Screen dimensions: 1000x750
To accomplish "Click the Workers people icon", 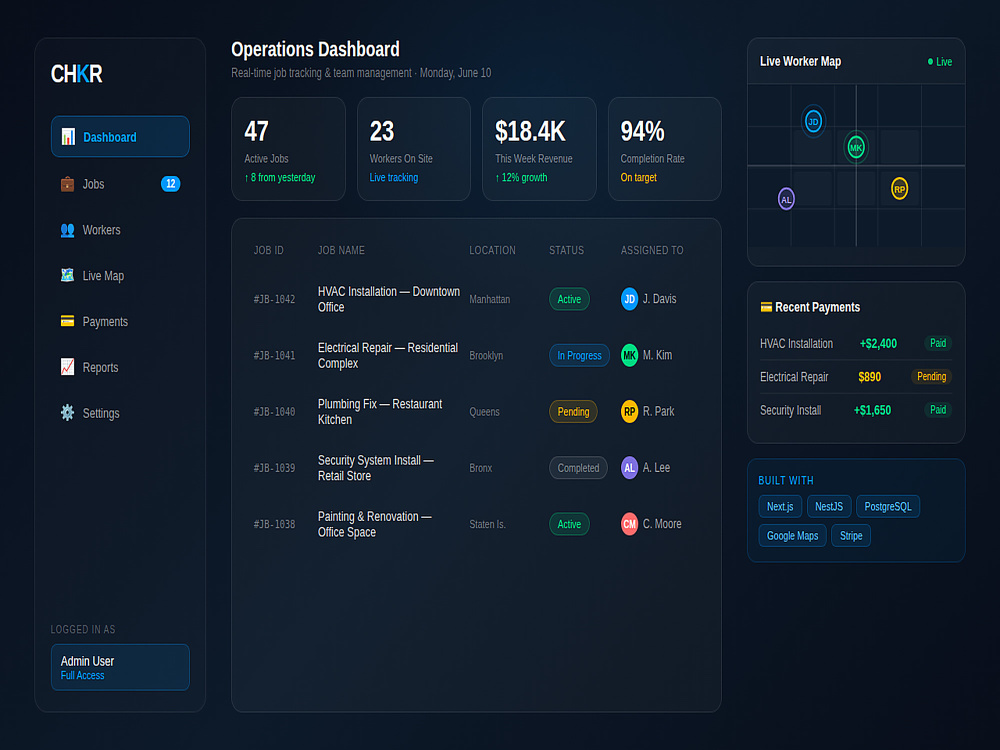I will click(x=67, y=230).
